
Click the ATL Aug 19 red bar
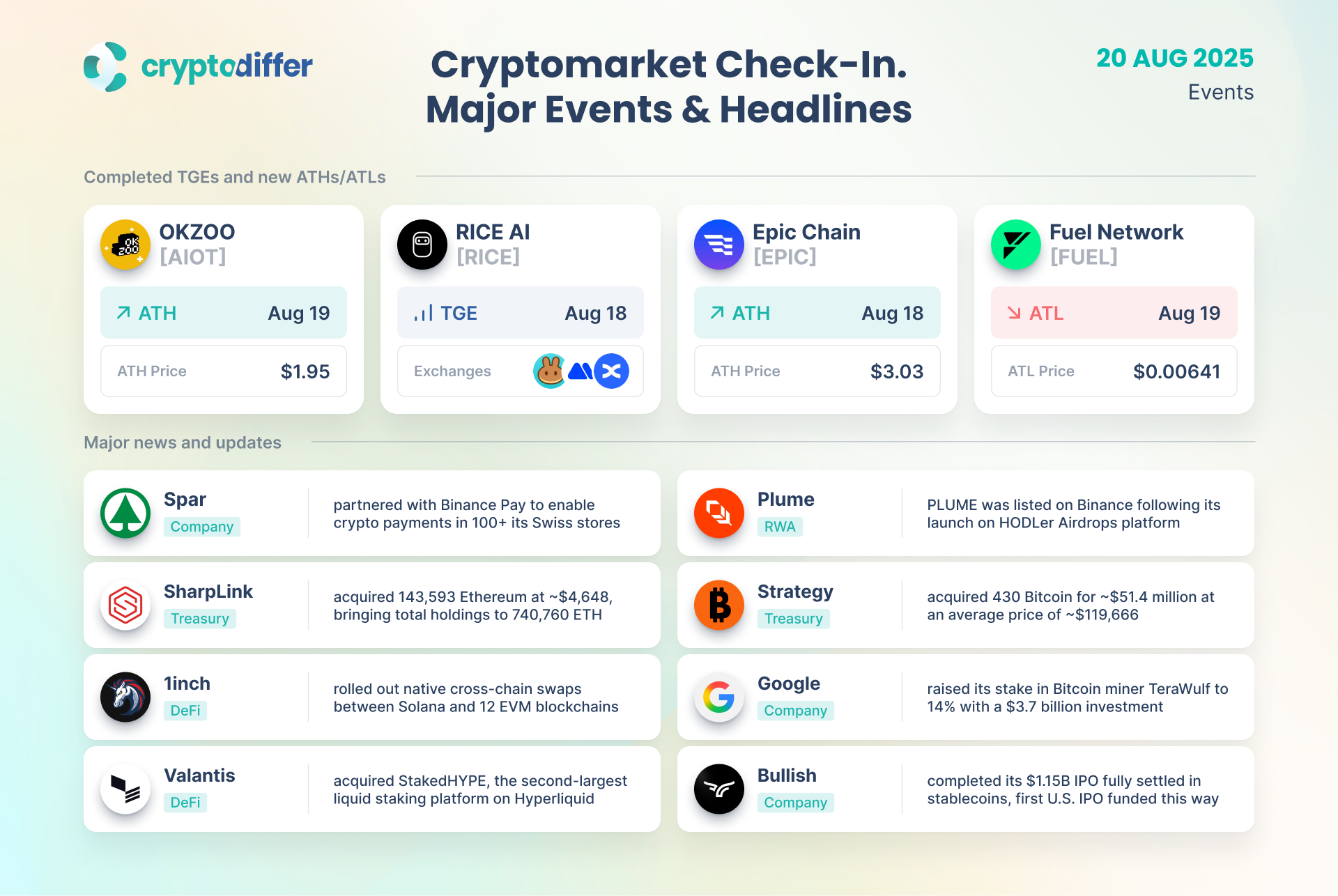[x=1114, y=313]
